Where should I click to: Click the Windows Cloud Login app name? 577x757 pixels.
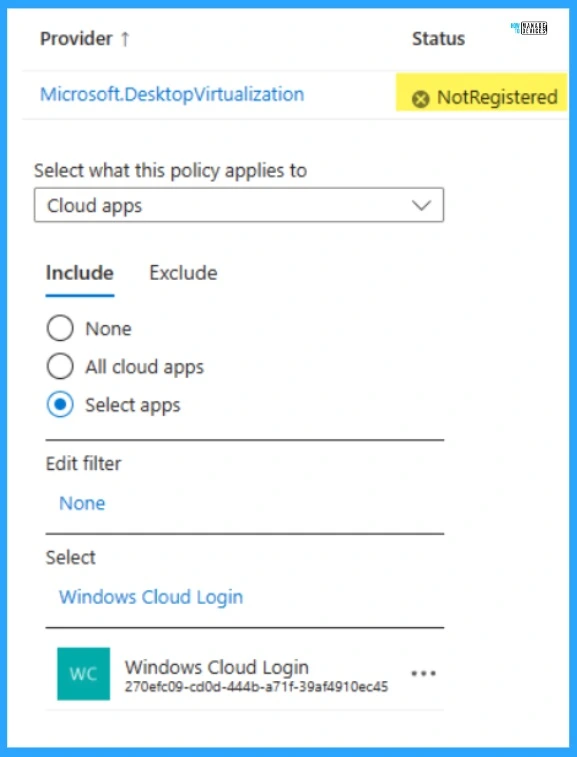click(216, 668)
